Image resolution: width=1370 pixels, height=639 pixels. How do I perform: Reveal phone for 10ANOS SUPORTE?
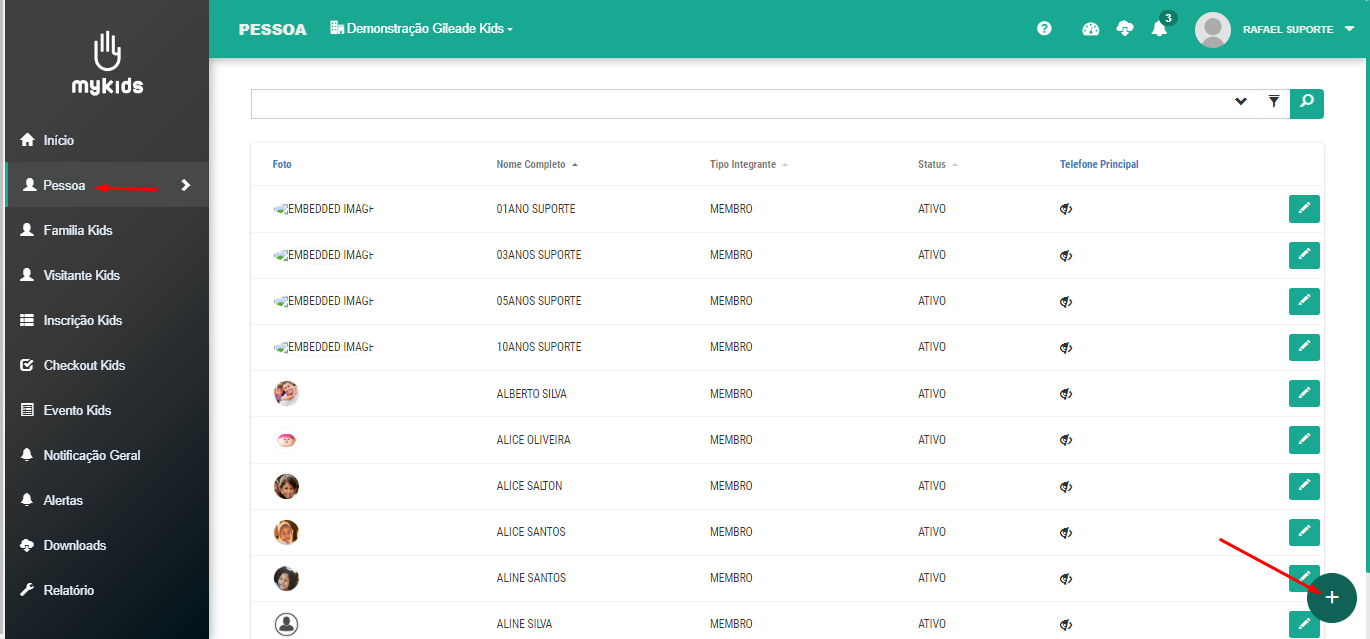tap(1066, 347)
